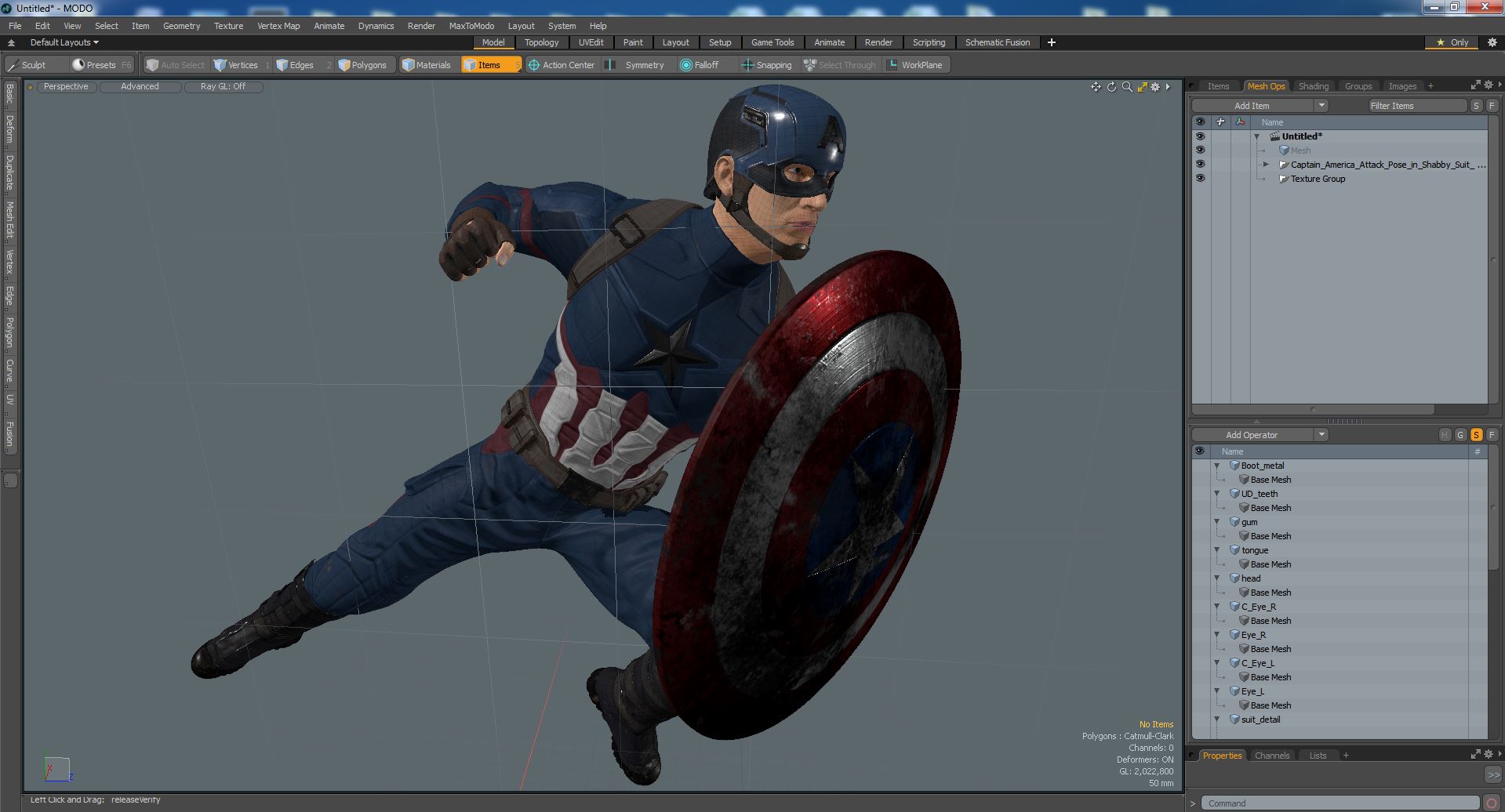Expand the Captain_America_Attack_Pose item tree

click(1266, 165)
